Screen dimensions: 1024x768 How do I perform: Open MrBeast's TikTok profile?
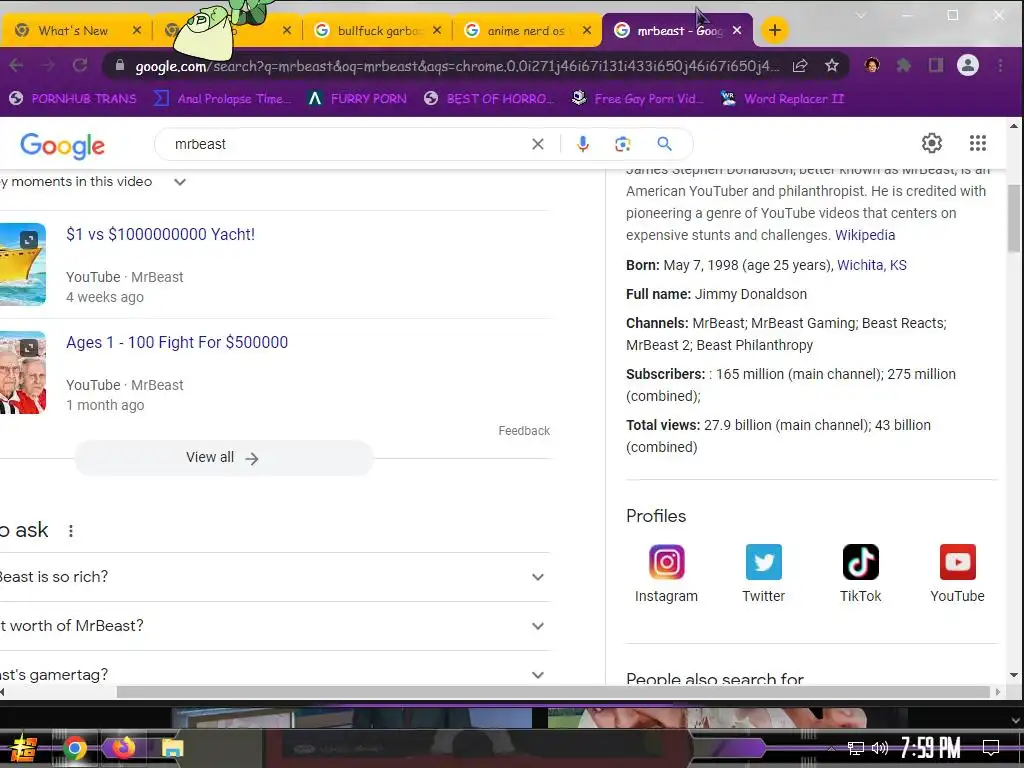[860, 573]
